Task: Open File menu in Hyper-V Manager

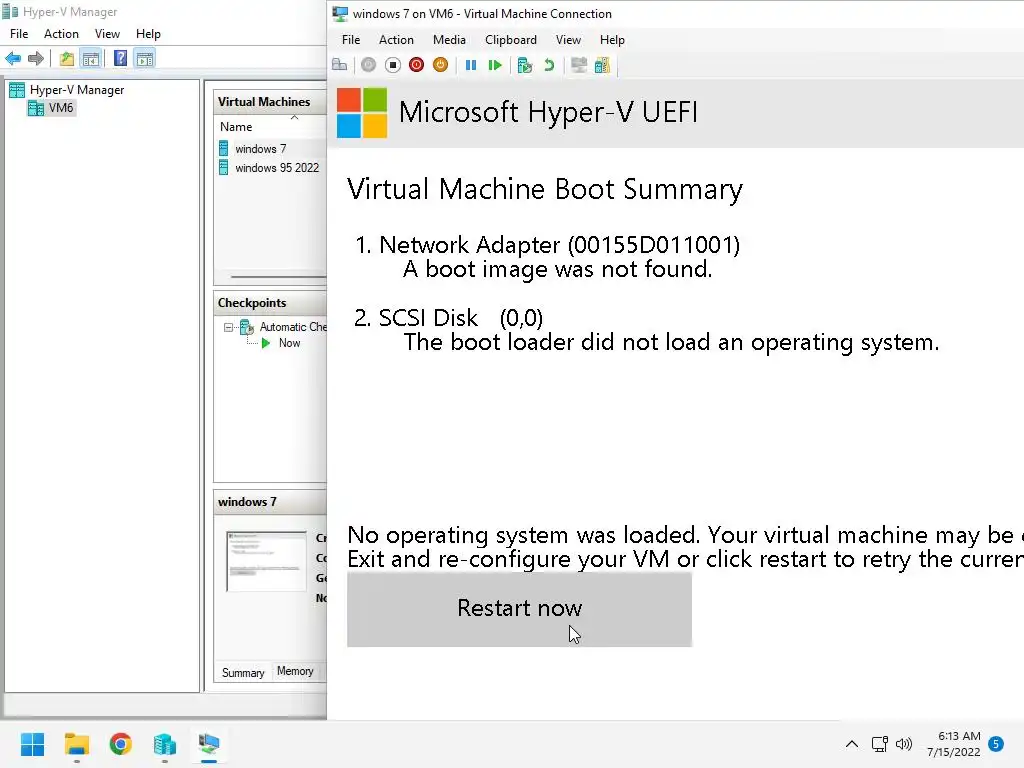Action: pos(19,34)
